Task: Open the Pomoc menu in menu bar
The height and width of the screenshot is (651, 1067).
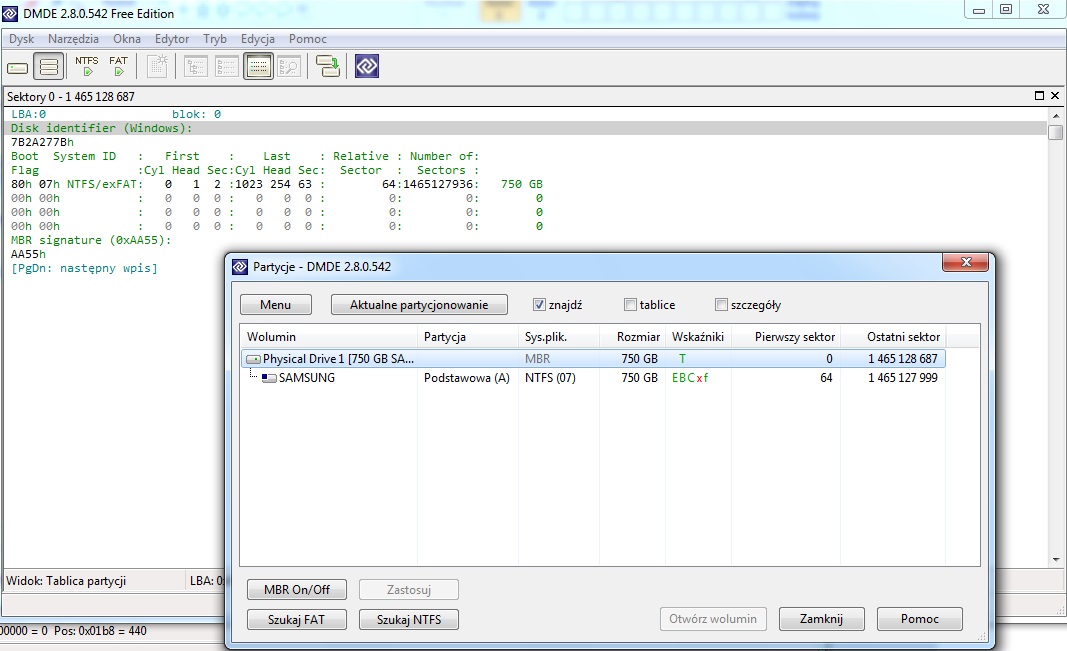Action: coord(308,39)
